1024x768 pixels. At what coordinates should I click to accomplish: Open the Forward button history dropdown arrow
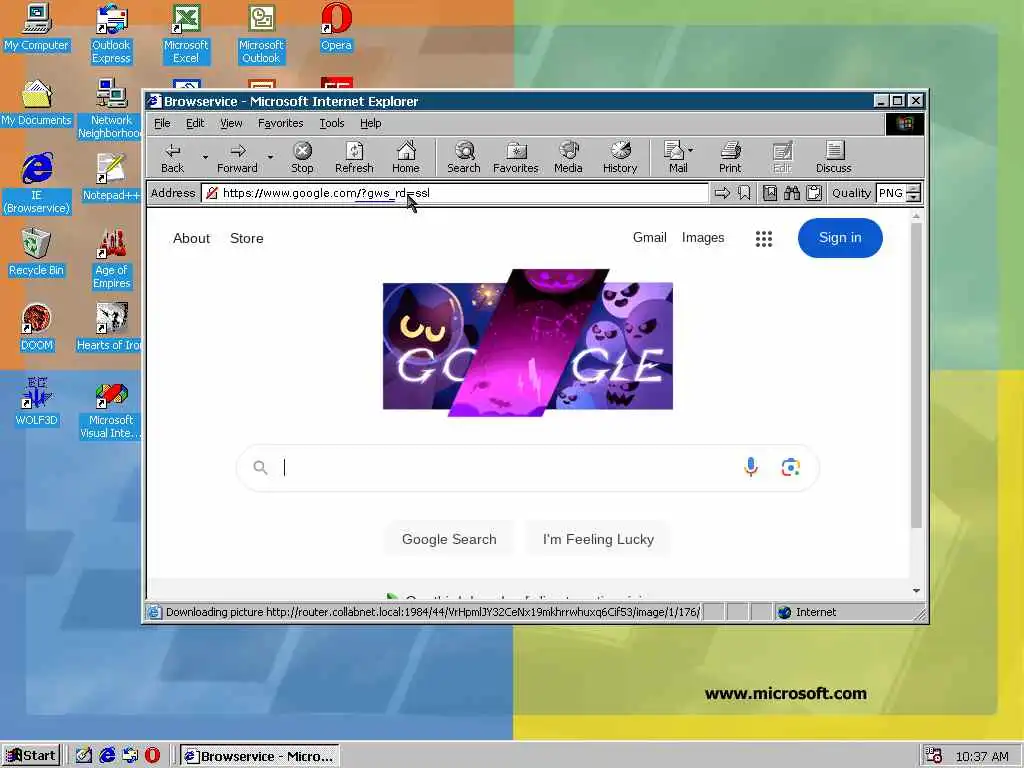270,157
